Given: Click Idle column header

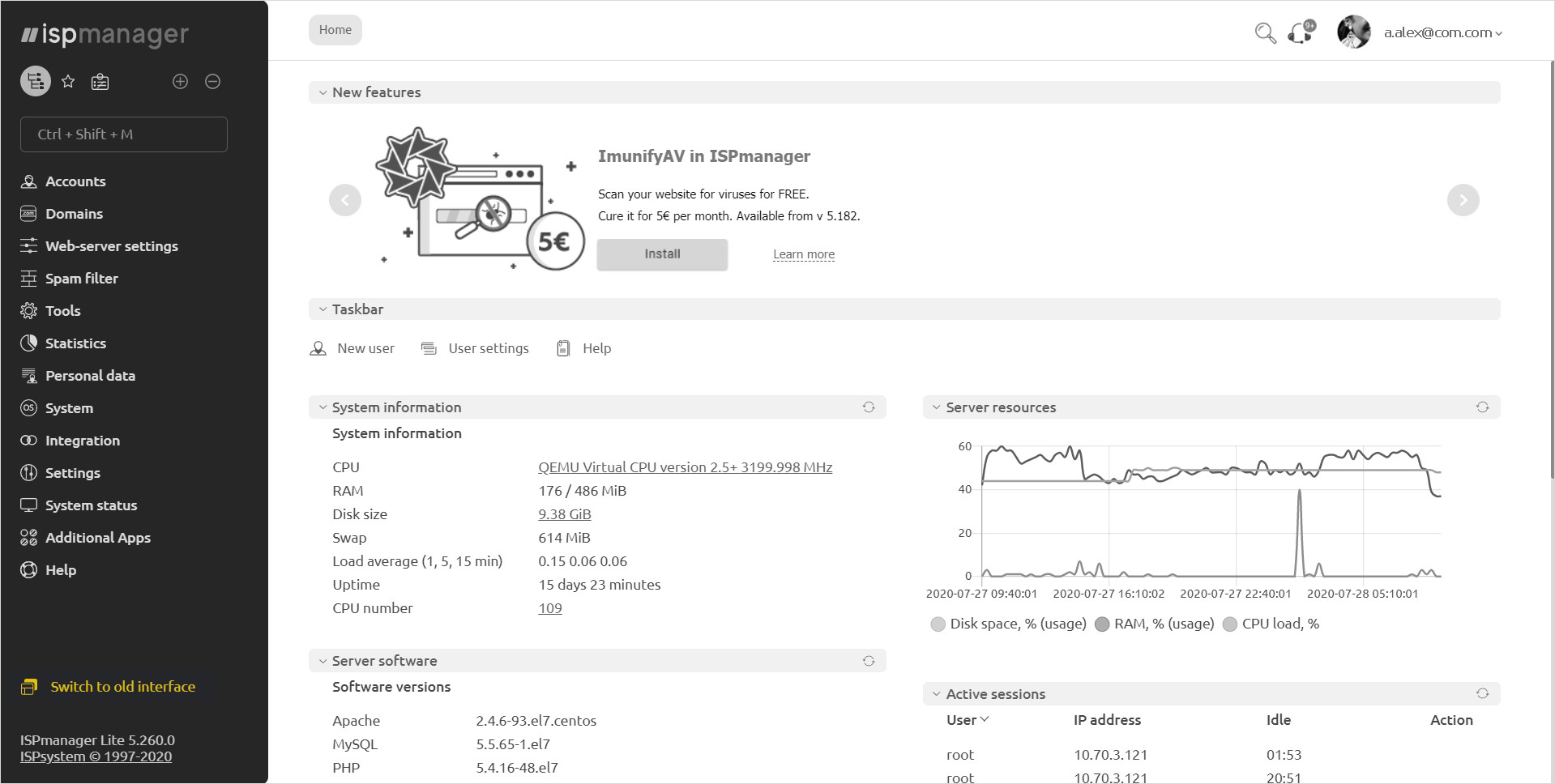Looking at the screenshot, I should coord(1279,720).
